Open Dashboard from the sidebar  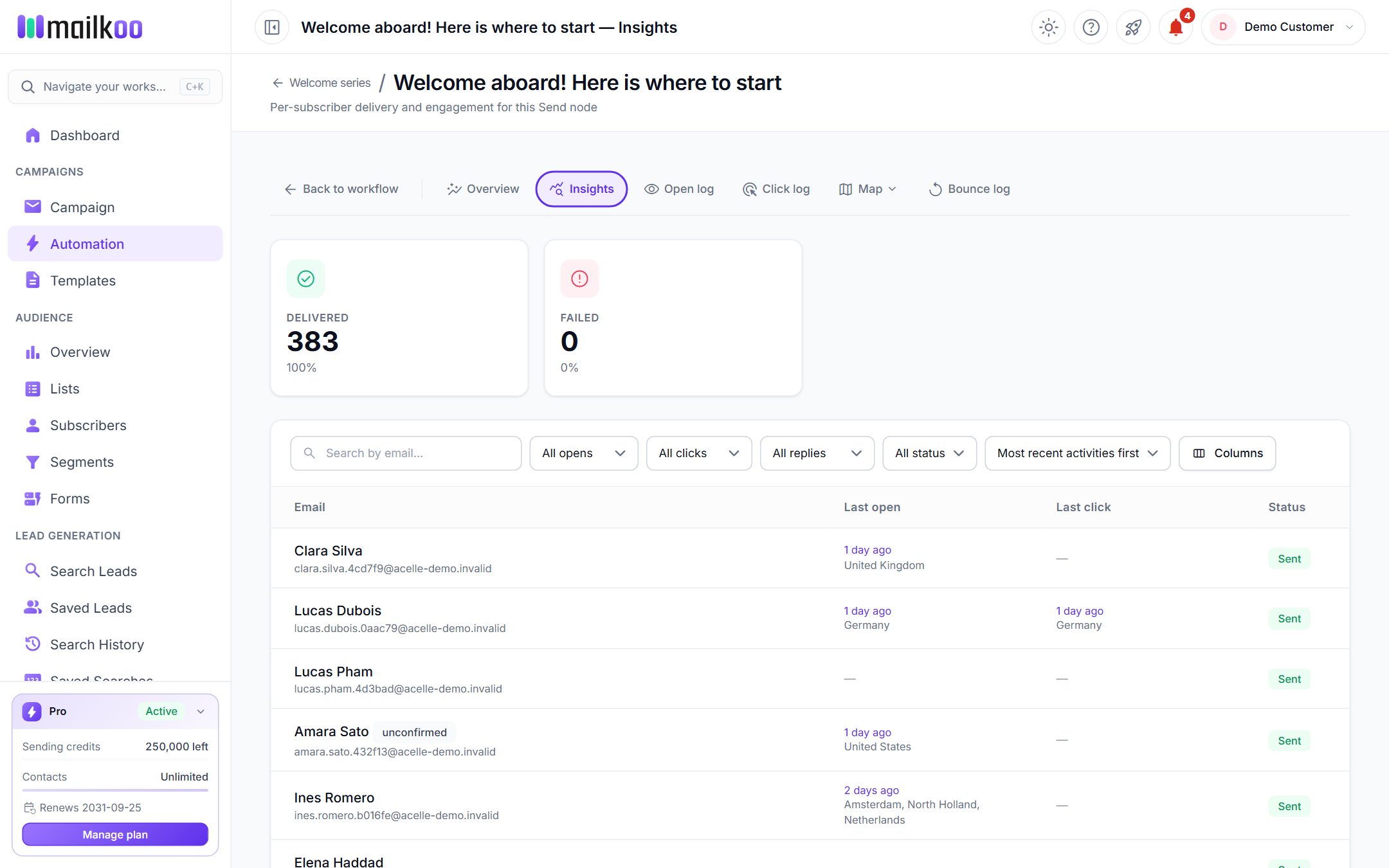click(x=115, y=135)
